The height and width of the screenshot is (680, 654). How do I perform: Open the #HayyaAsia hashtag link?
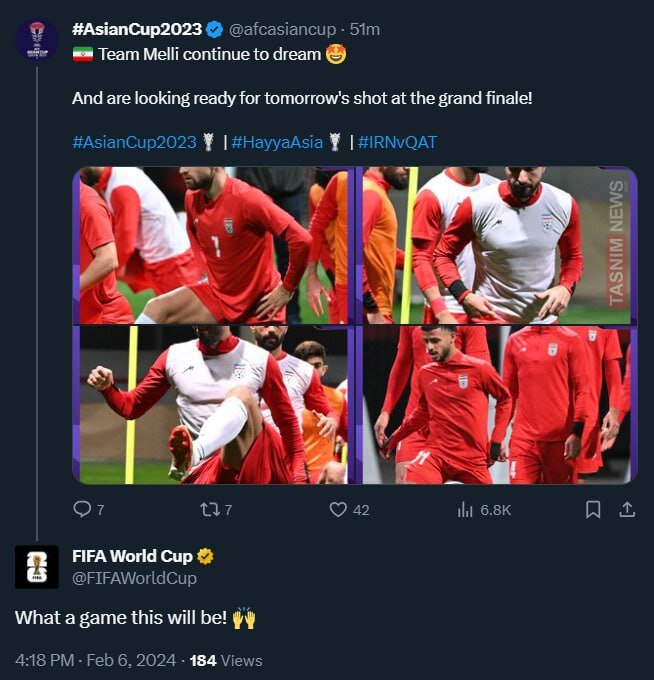click(277, 142)
